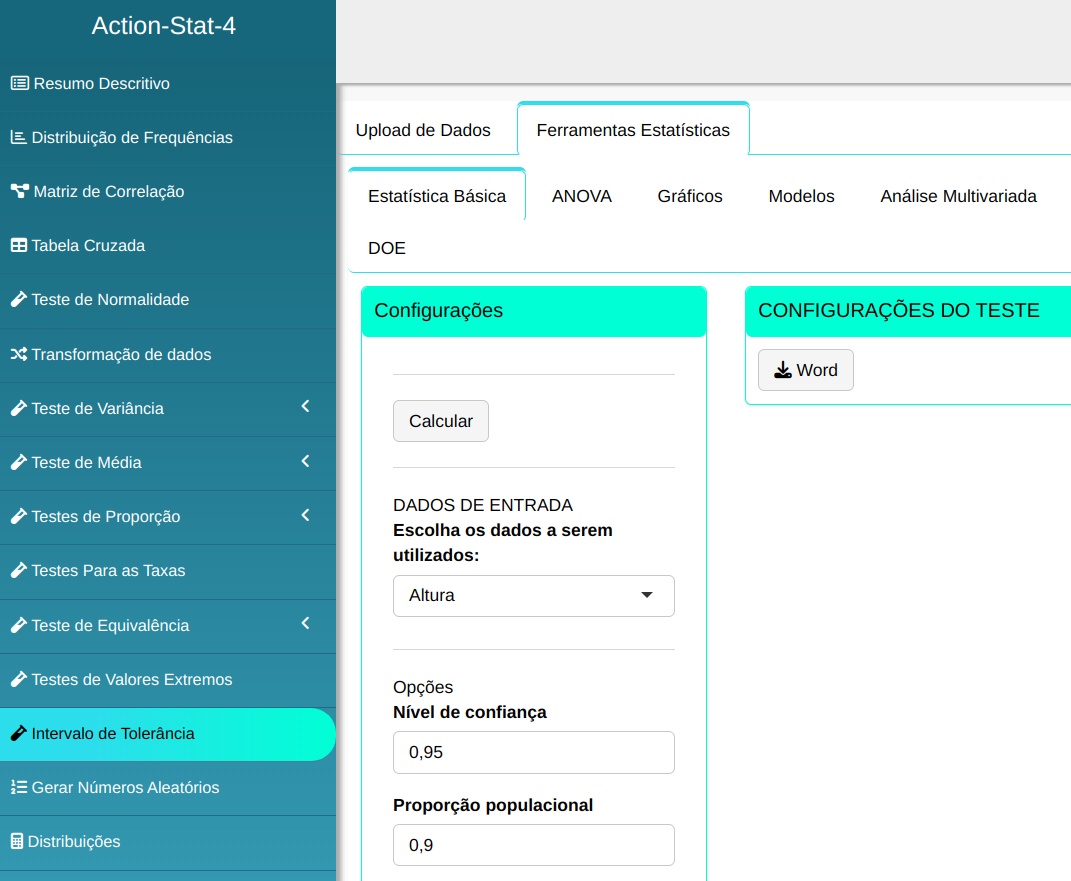
Task: Select the Análise Multivariada tab
Action: coord(958,196)
